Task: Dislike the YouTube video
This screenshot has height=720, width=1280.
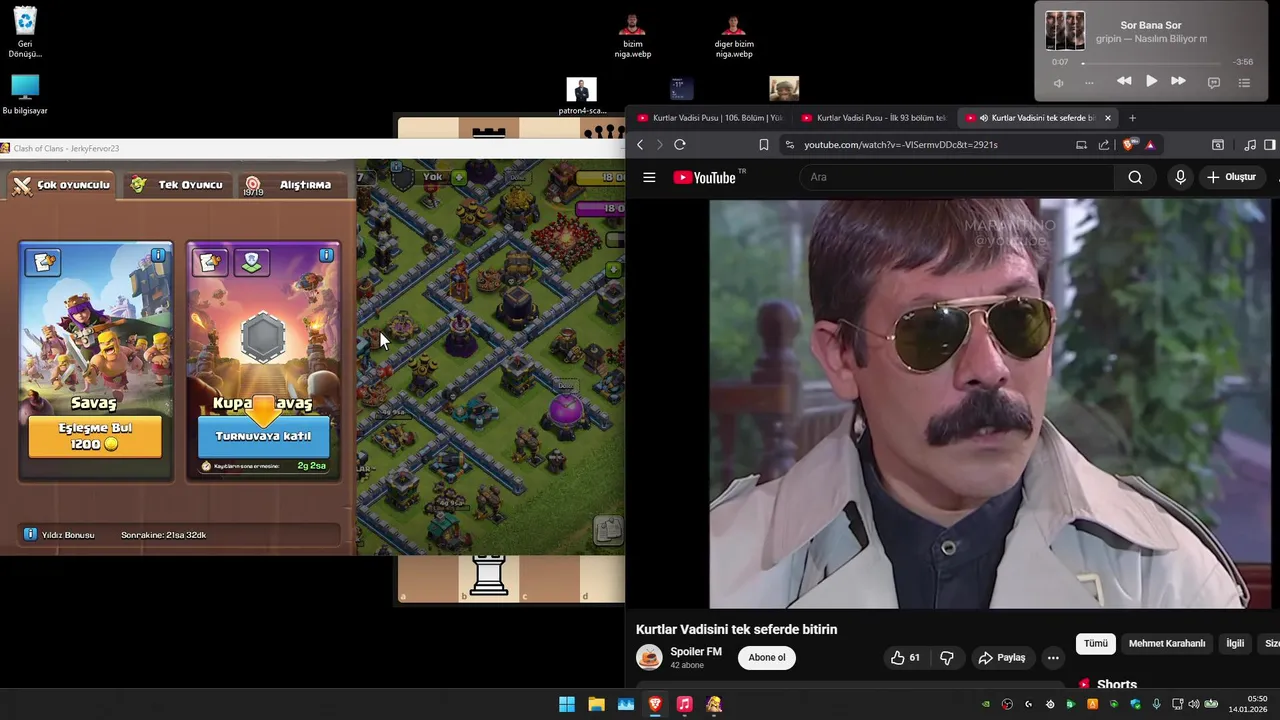Action: click(x=946, y=657)
